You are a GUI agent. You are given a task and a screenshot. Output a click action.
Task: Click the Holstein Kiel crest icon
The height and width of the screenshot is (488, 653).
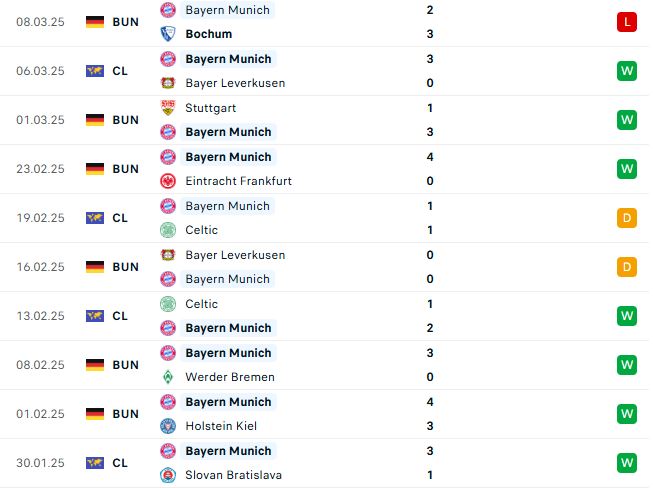168,426
